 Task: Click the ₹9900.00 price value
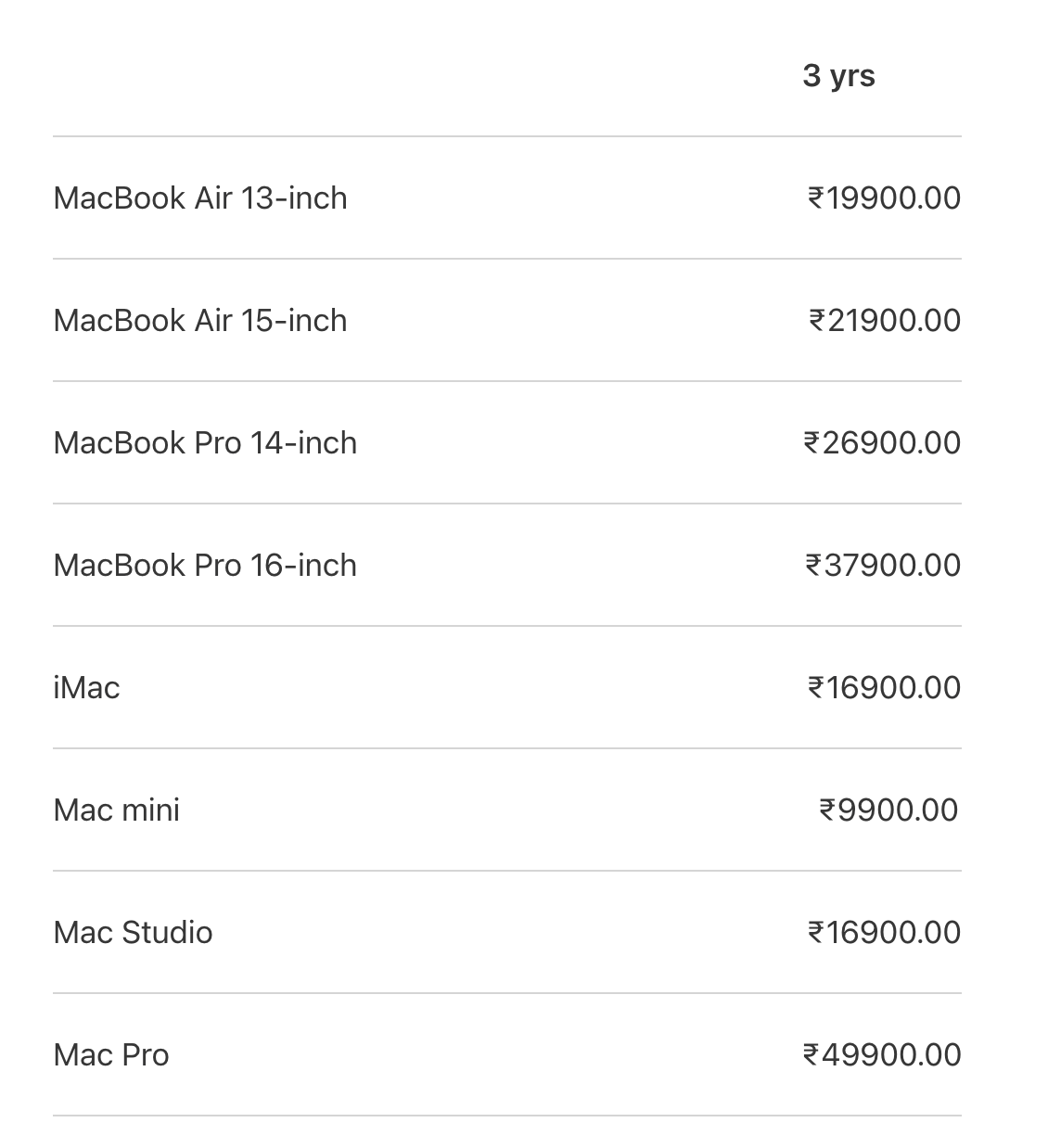pyautogui.click(x=888, y=810)
